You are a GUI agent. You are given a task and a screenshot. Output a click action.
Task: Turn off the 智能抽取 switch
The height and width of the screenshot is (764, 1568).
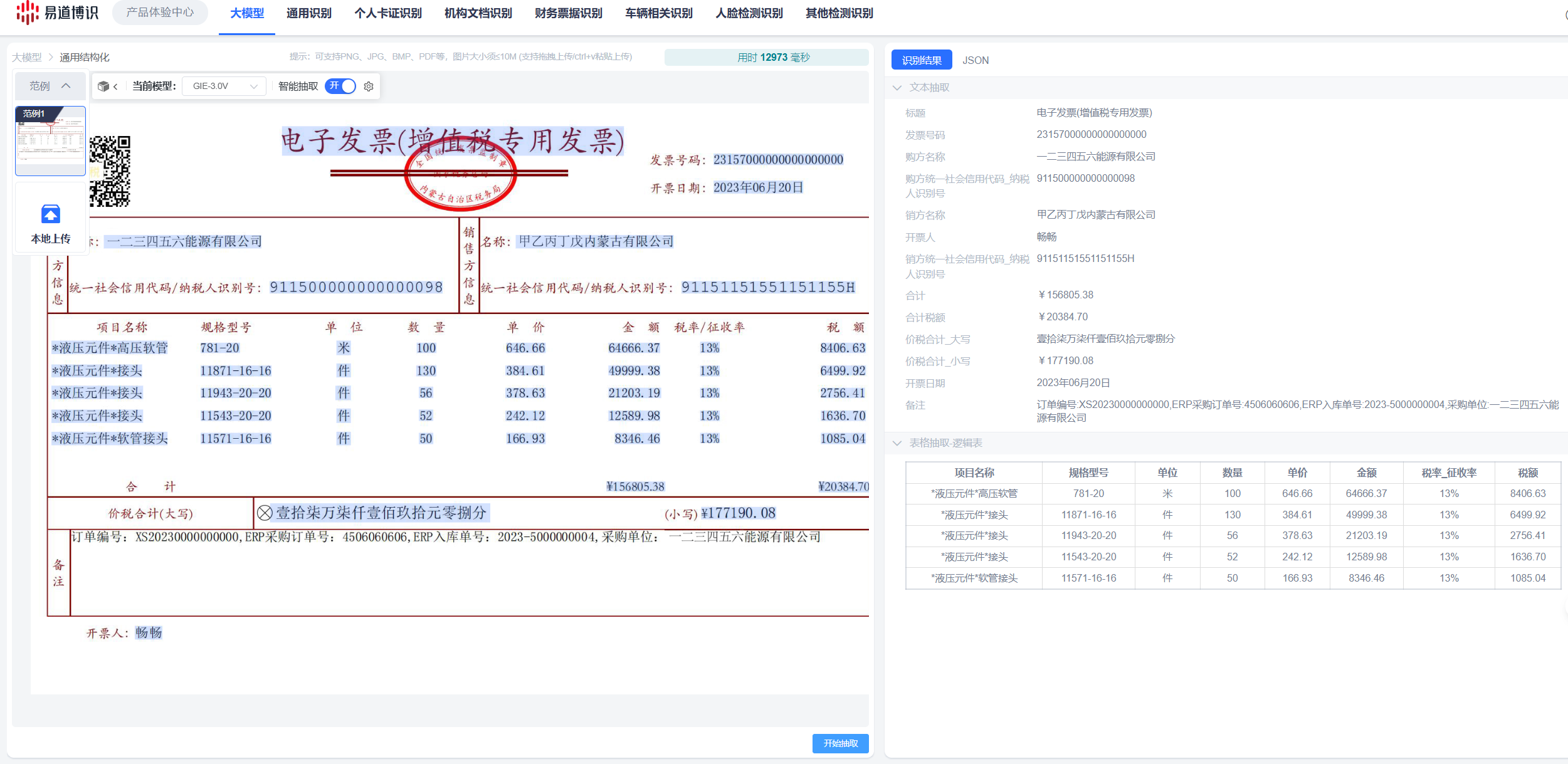tap(341, 86)
